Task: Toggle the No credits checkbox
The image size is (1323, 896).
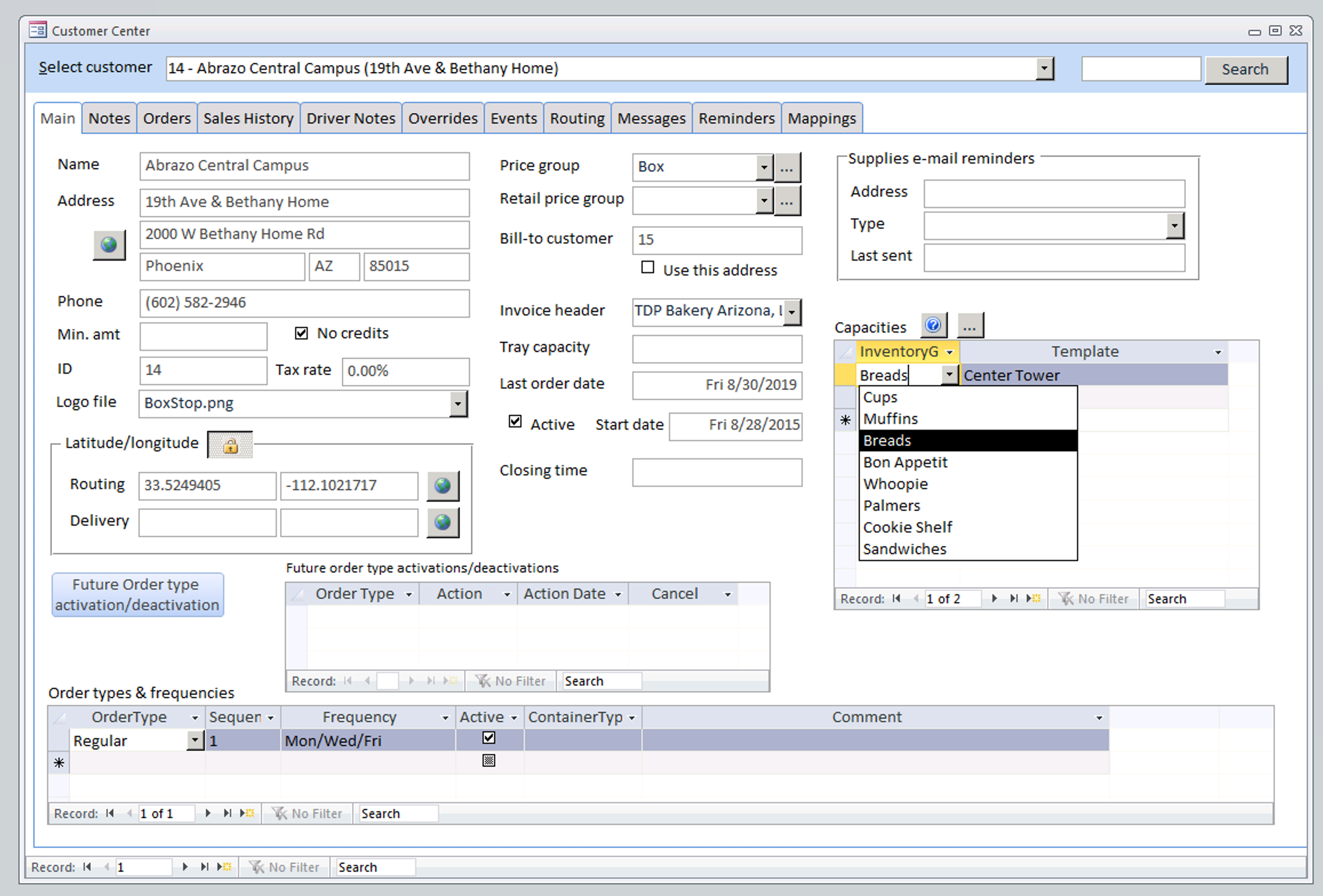Action: [x=301, y=333]
